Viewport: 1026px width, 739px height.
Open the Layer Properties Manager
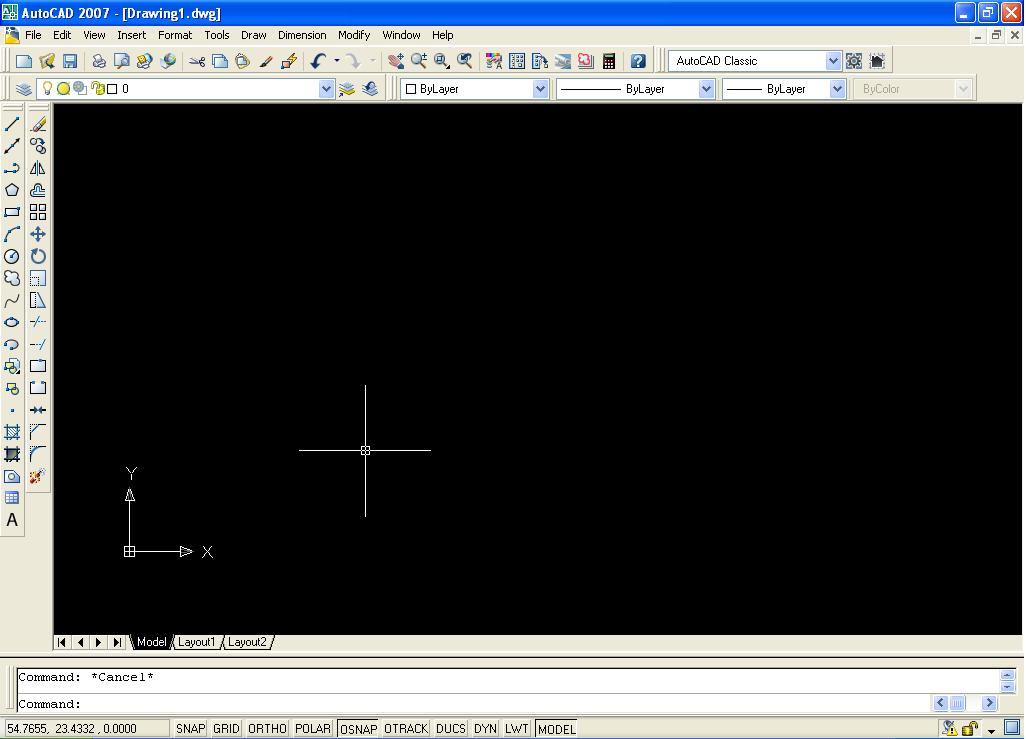coord(24,88)
